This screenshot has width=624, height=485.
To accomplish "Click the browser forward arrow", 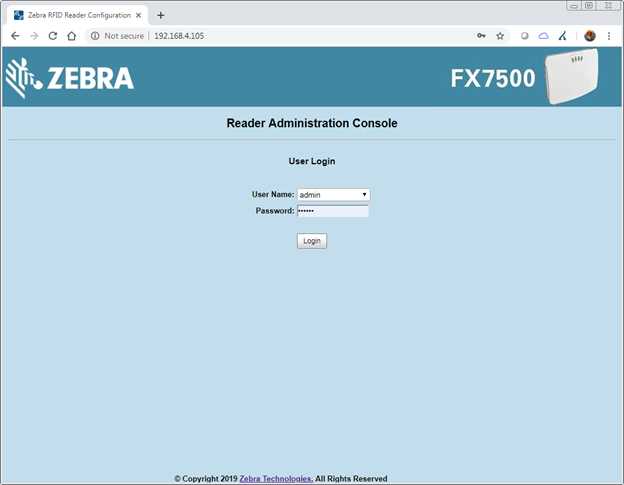I will [34, 36].
